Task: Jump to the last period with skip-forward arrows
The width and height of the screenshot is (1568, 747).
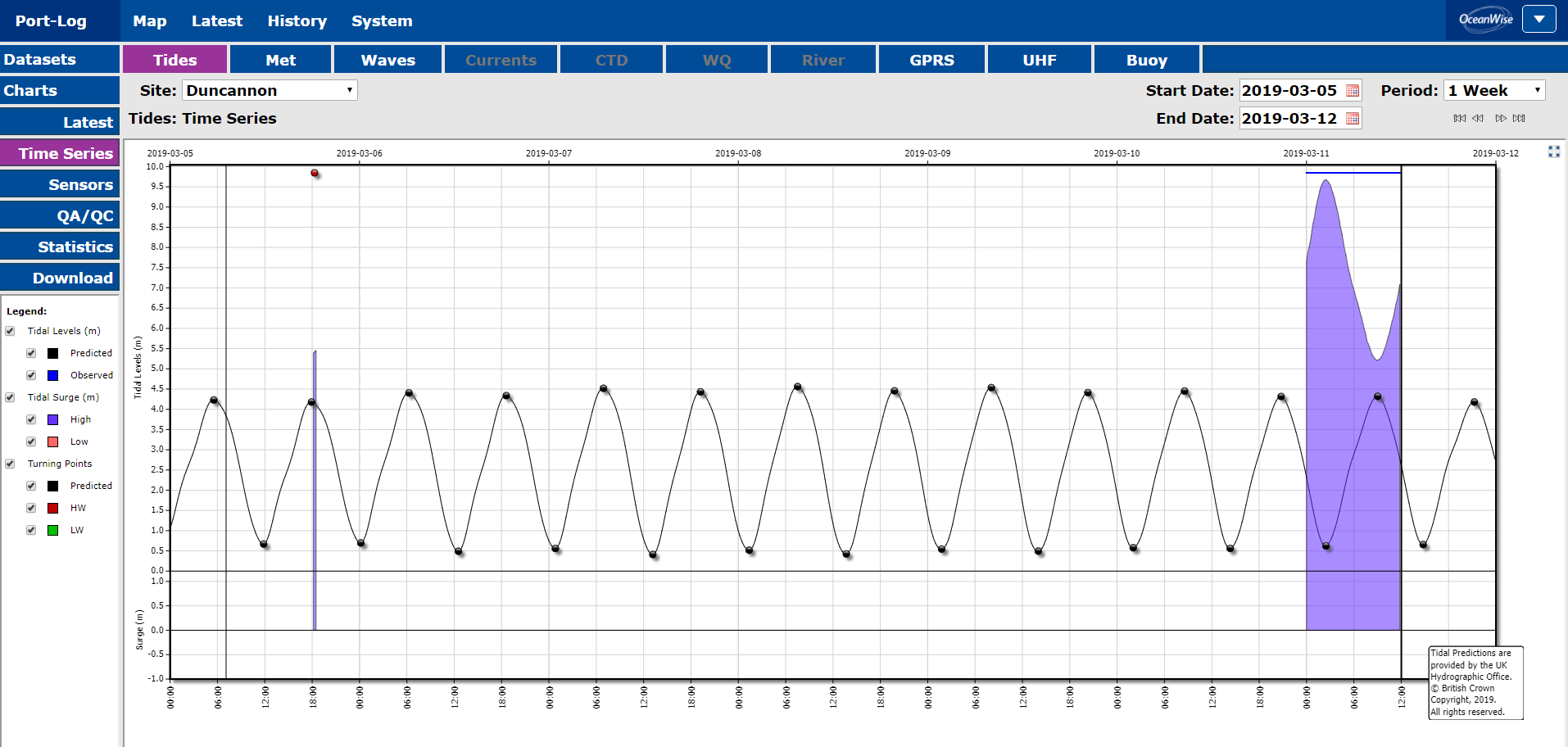Action: pyautogui.click(x=1519, y=118)
